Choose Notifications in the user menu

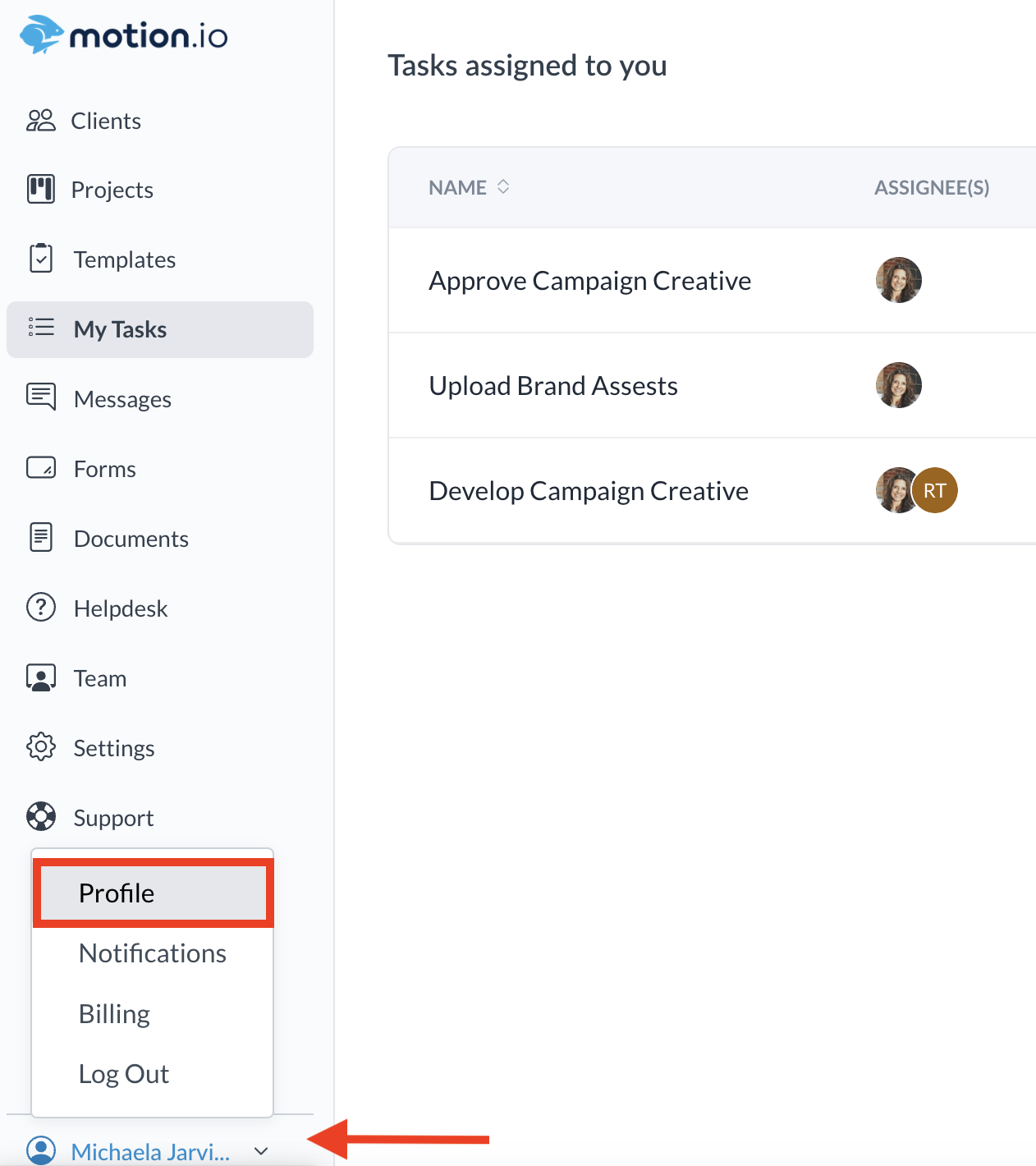(x=152, y=953)
